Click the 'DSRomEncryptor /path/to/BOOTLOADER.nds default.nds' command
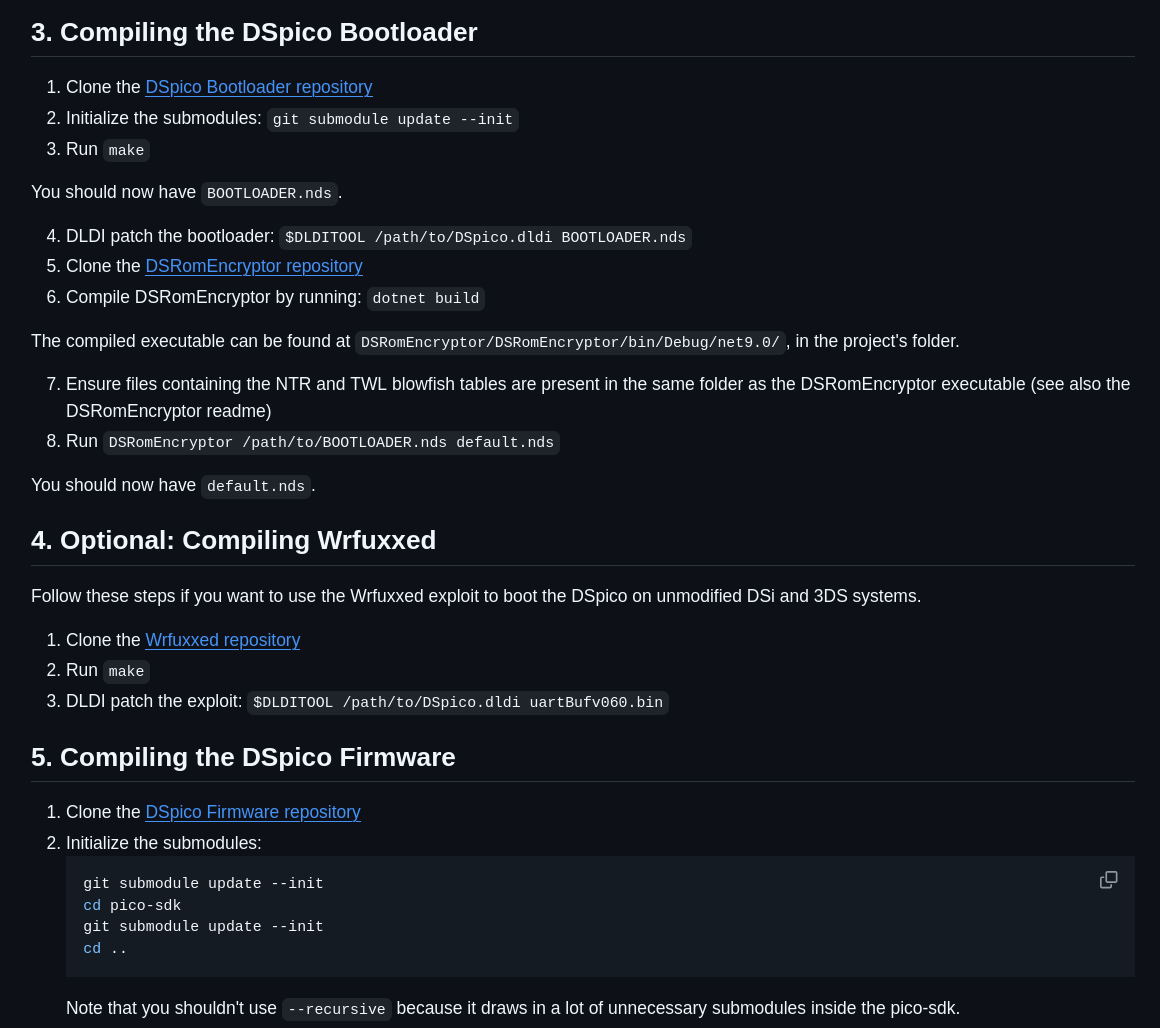1160x1028 pixels. click(x=331, y=443)
